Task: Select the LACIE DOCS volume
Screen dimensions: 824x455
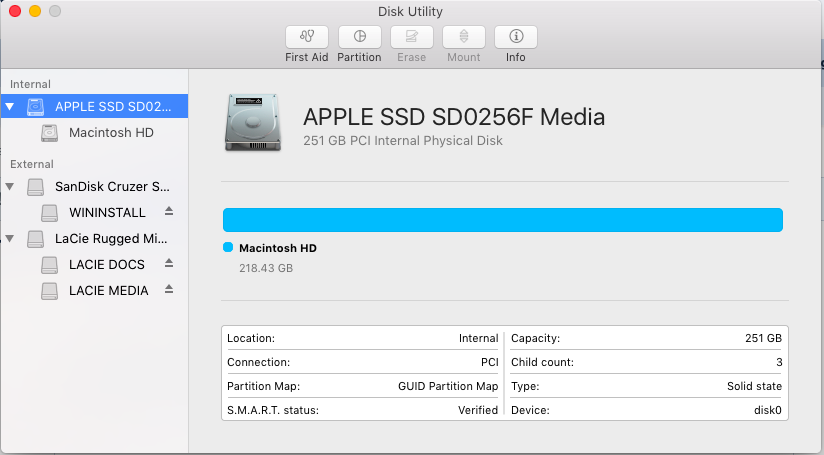Action: coord(94,264)
